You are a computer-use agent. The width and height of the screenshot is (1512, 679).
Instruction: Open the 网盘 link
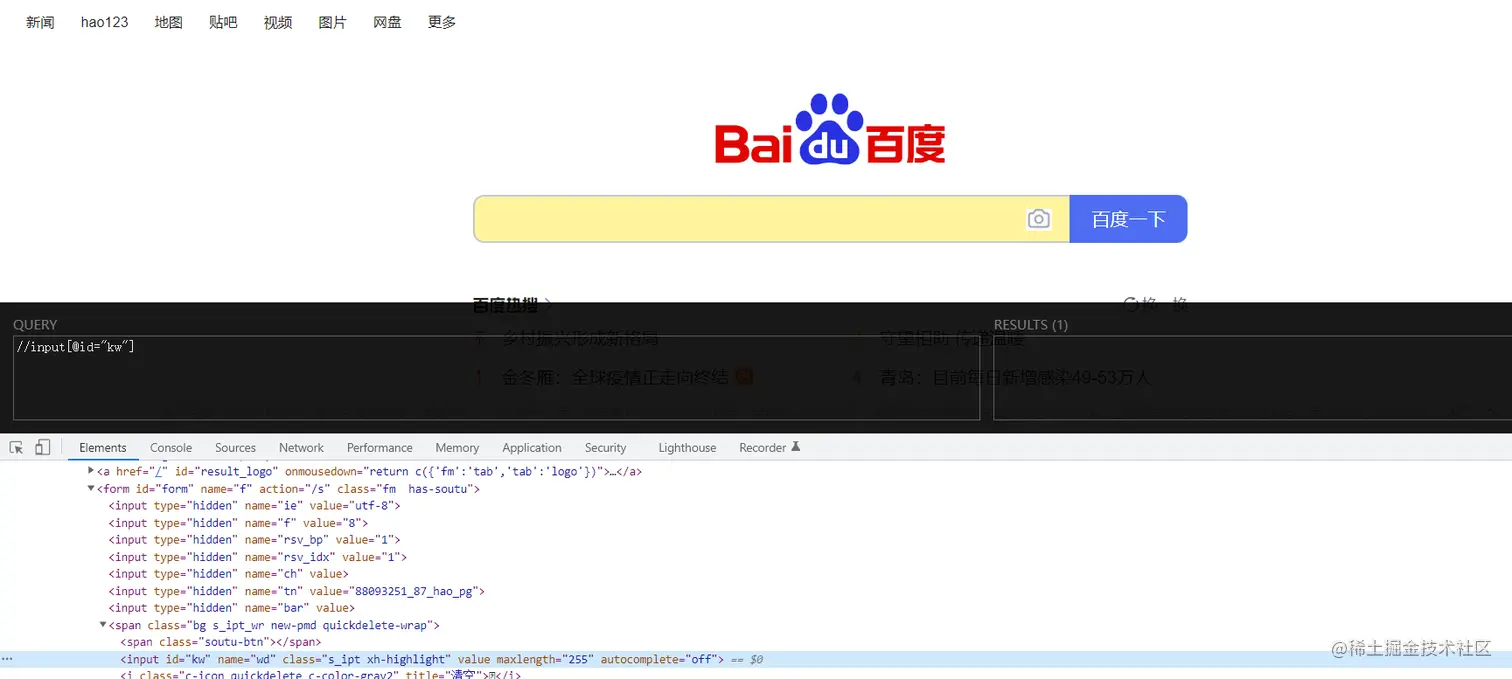pos(387,22)
